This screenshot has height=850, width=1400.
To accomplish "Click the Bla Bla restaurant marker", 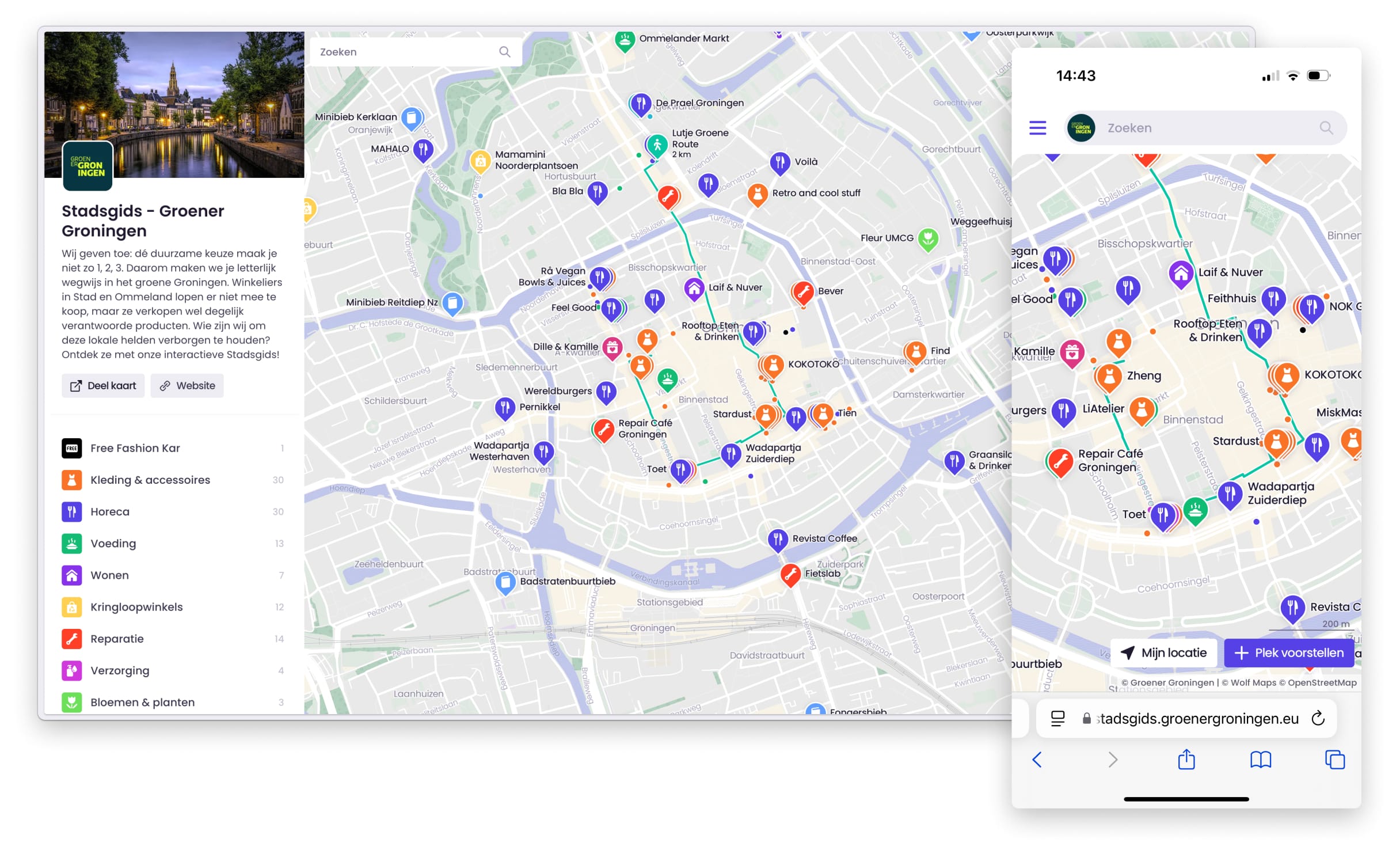I will [x=598, y=193].
